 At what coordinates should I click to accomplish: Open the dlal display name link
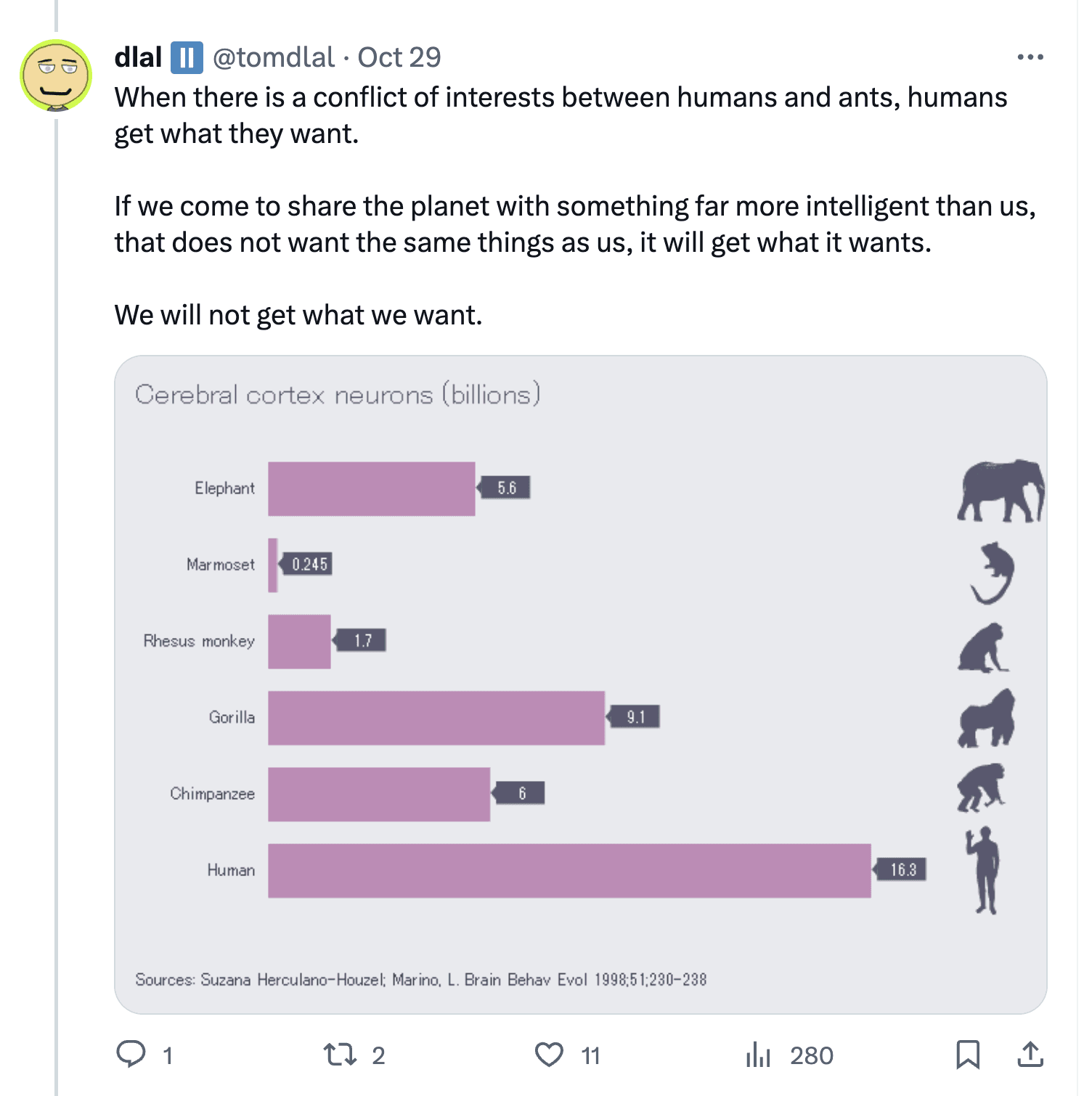[x=138, y=57]
